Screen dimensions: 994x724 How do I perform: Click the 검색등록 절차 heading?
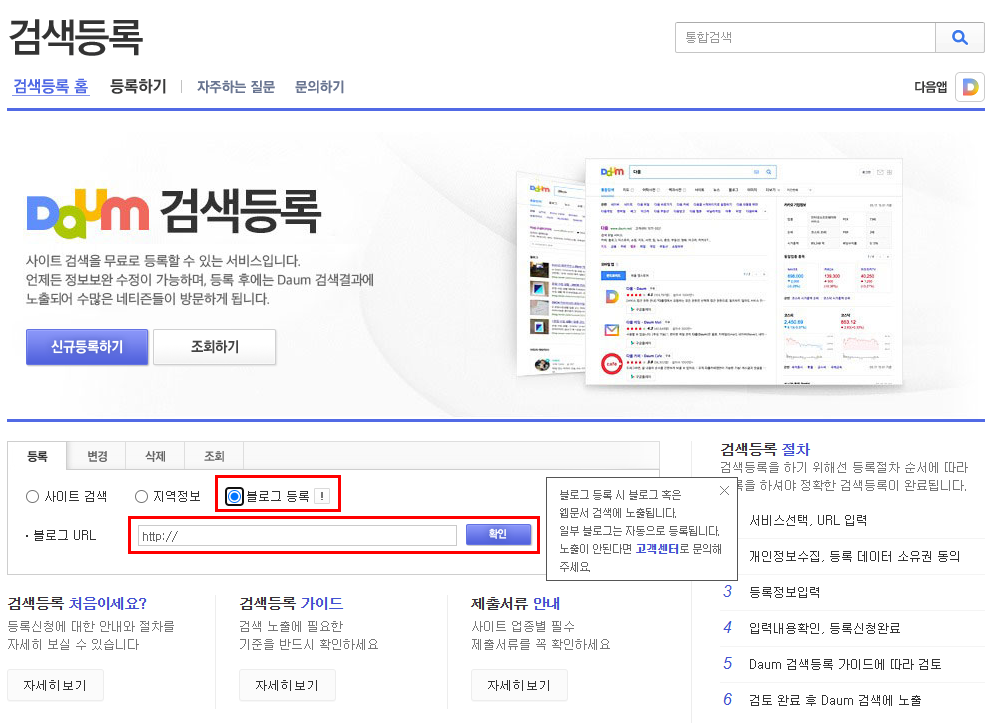[x=765, y=449]
